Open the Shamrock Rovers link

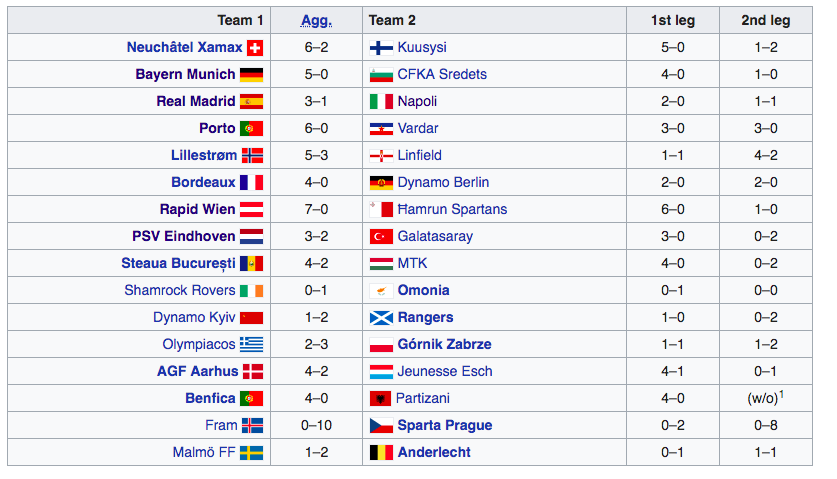180,290
